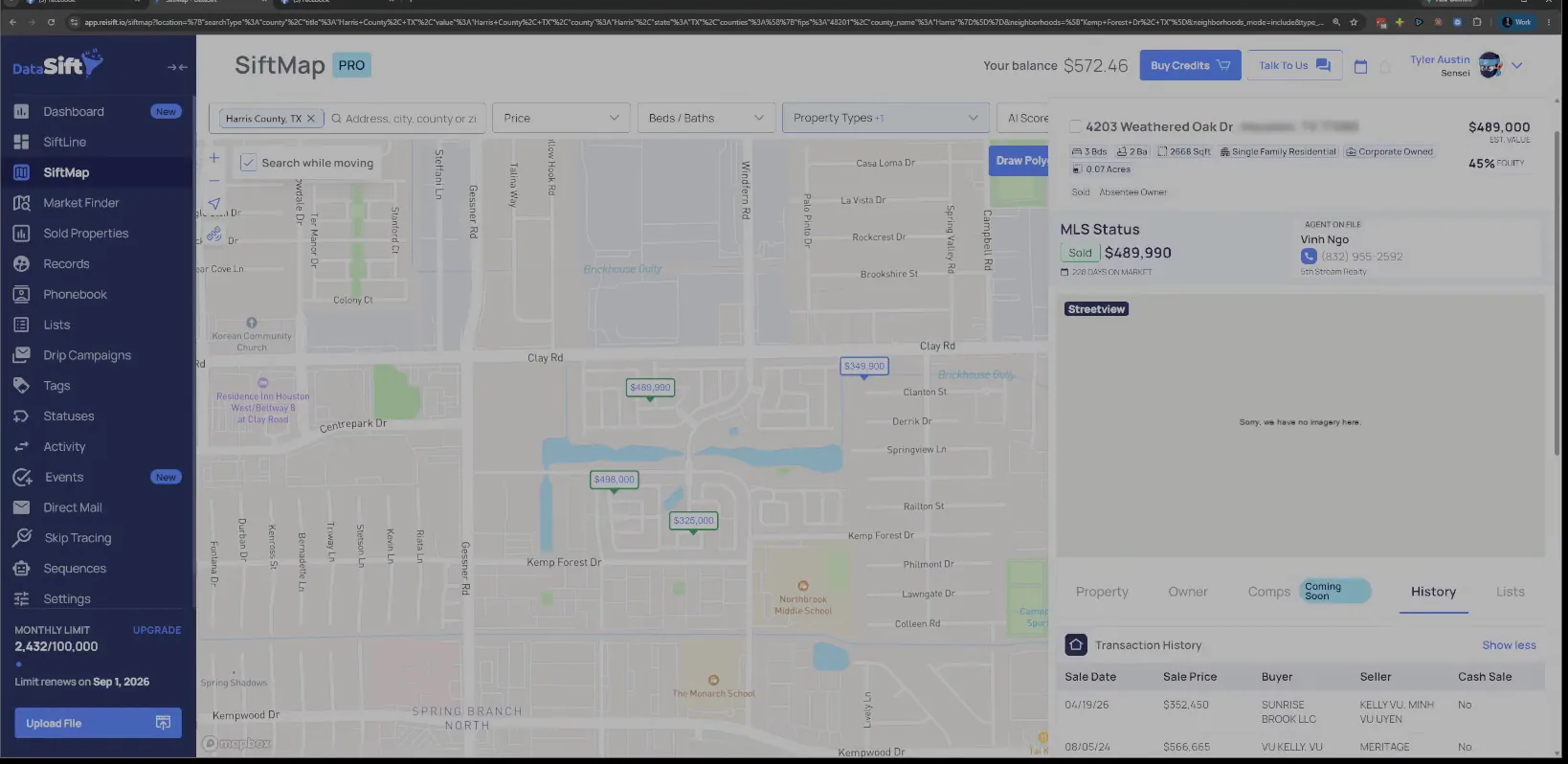1568x764 pixels.
Task: Open the Comps tab
Action: pos(1269,592)
